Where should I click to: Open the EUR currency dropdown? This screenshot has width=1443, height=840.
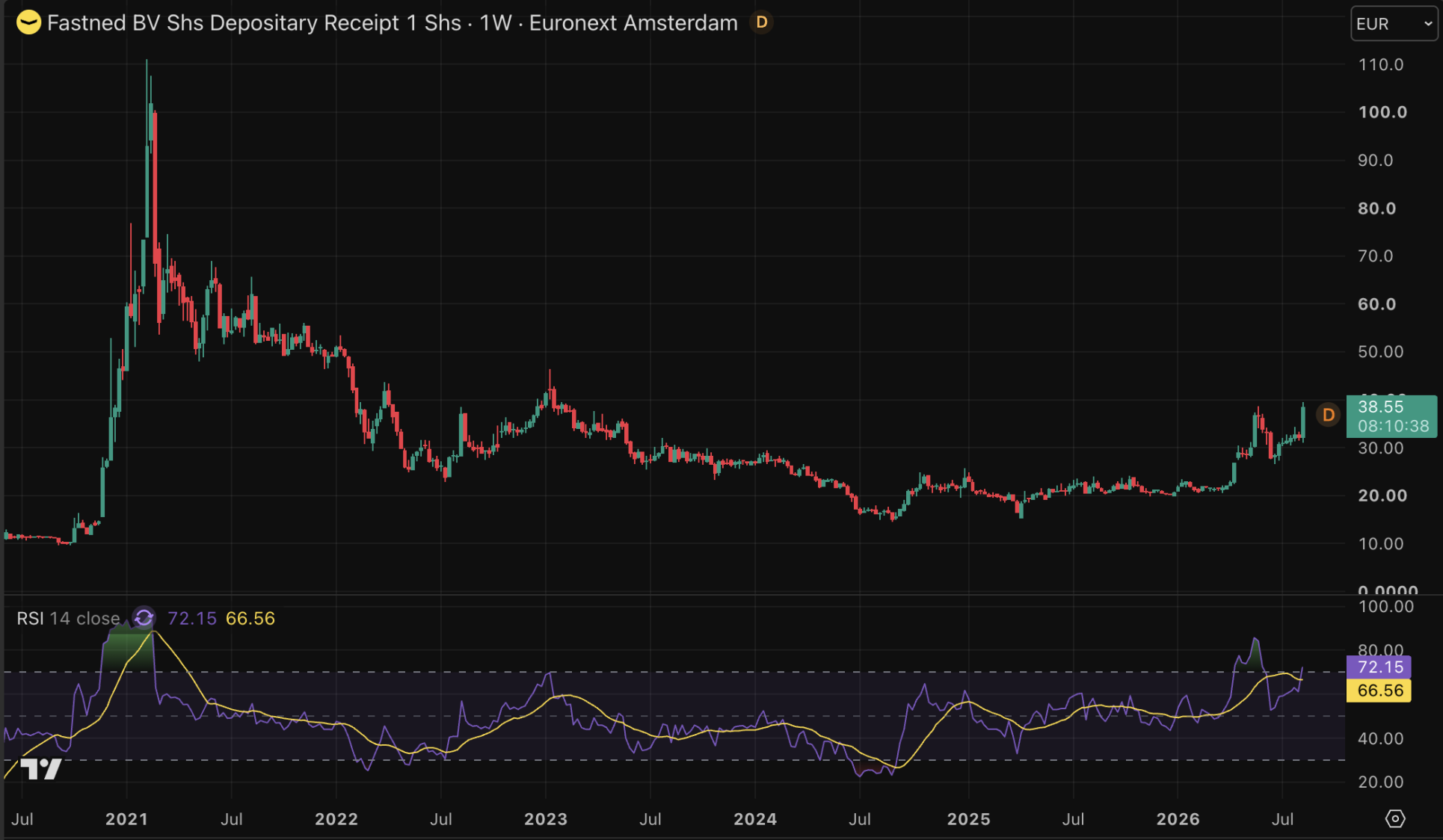(1394, 24)
